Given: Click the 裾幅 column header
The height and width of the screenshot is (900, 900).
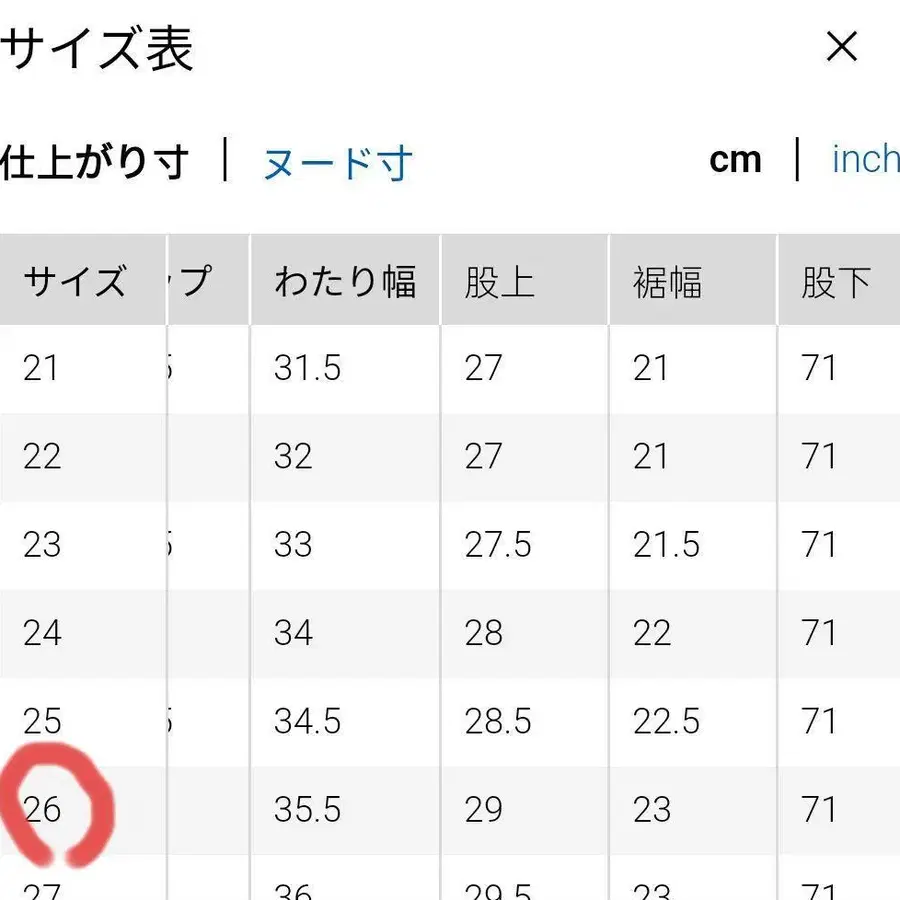Looking at the screenshot, I should [x=667, y=281].
